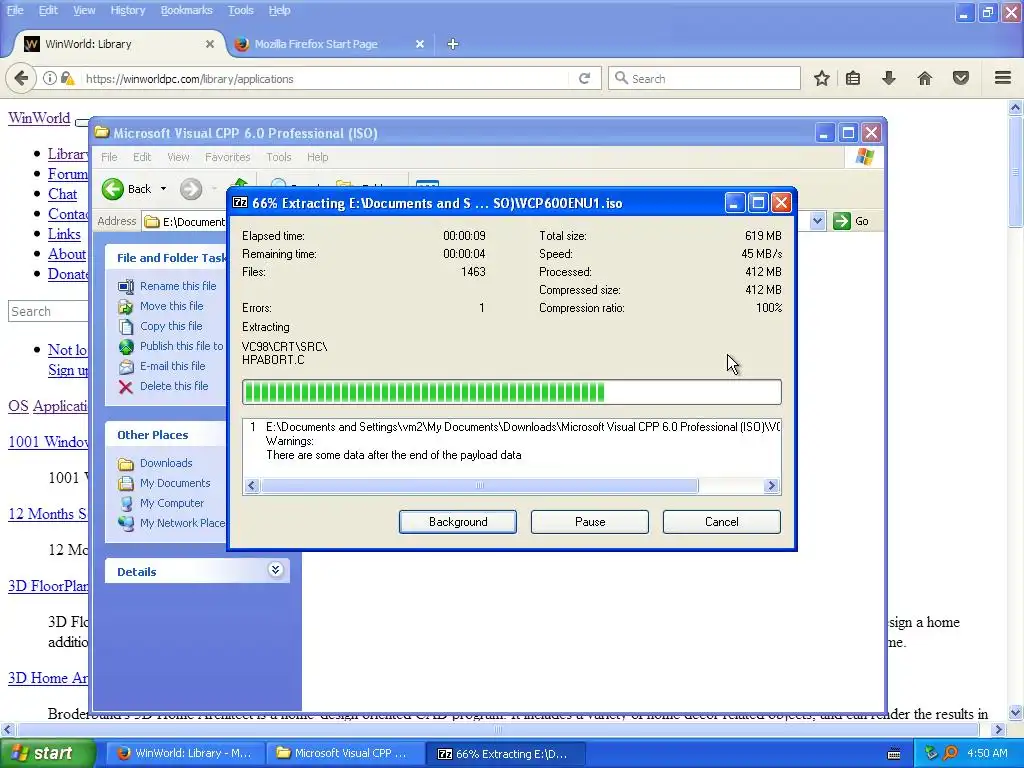Viewport: 1024px width, 768px height.
Task: Click the tray magnifier search icon
Action: coord(950,754)
